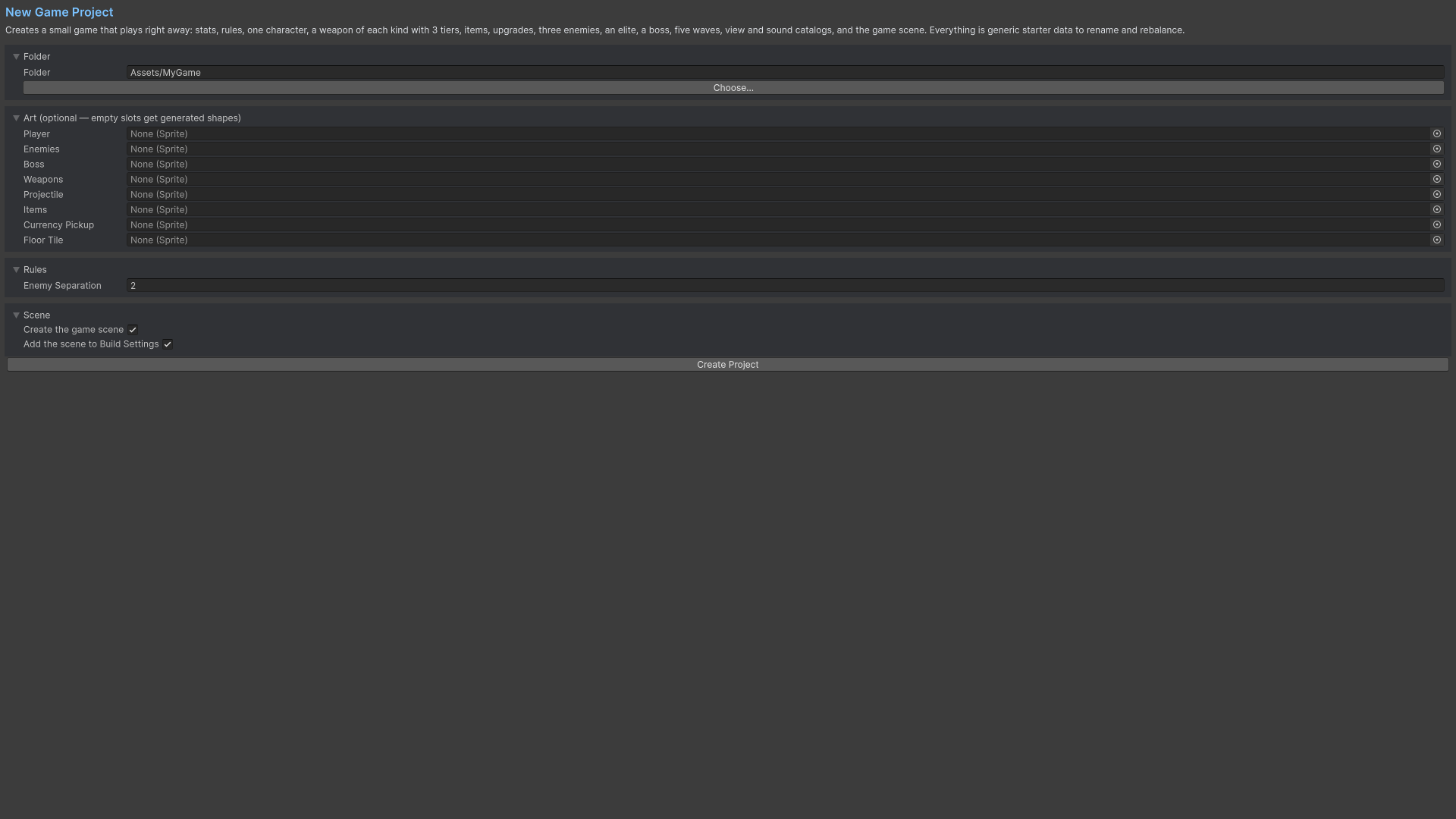Collapse the Rules section
1456x819 pixels.
tap(16, 270)
